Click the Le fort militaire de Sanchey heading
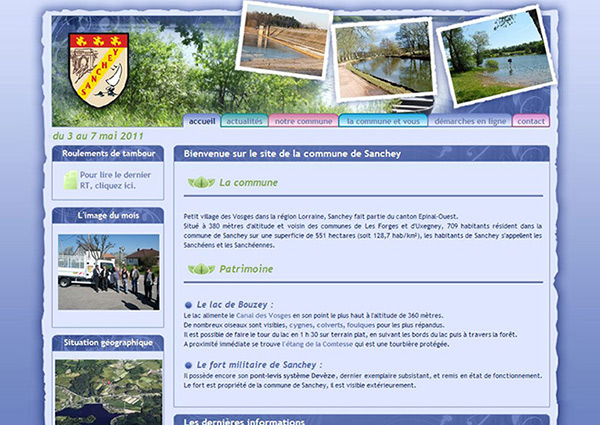Image resolution: width=600 pixels, height=425 pixels. 259,365
